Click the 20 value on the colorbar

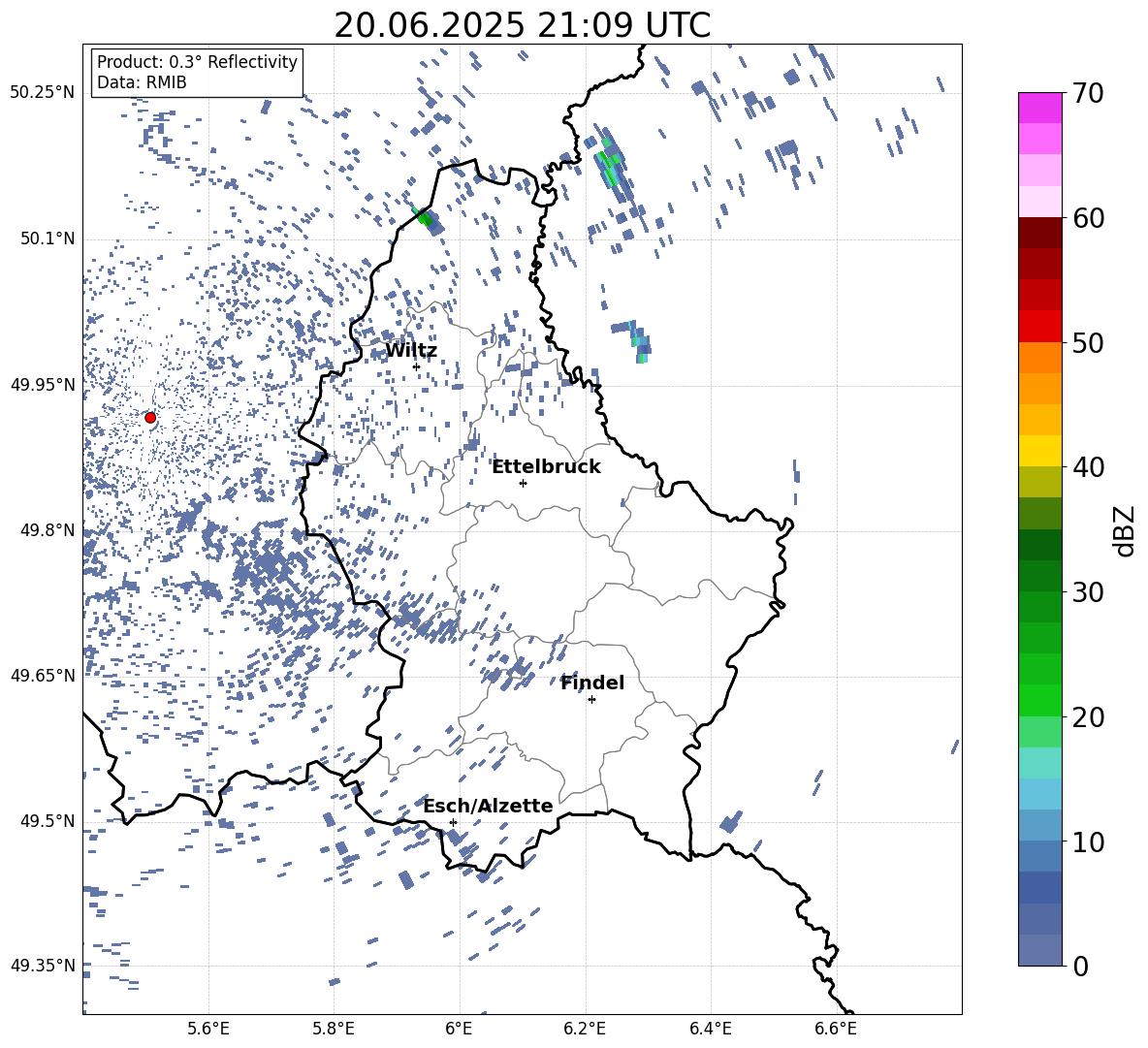(1088, 716)
